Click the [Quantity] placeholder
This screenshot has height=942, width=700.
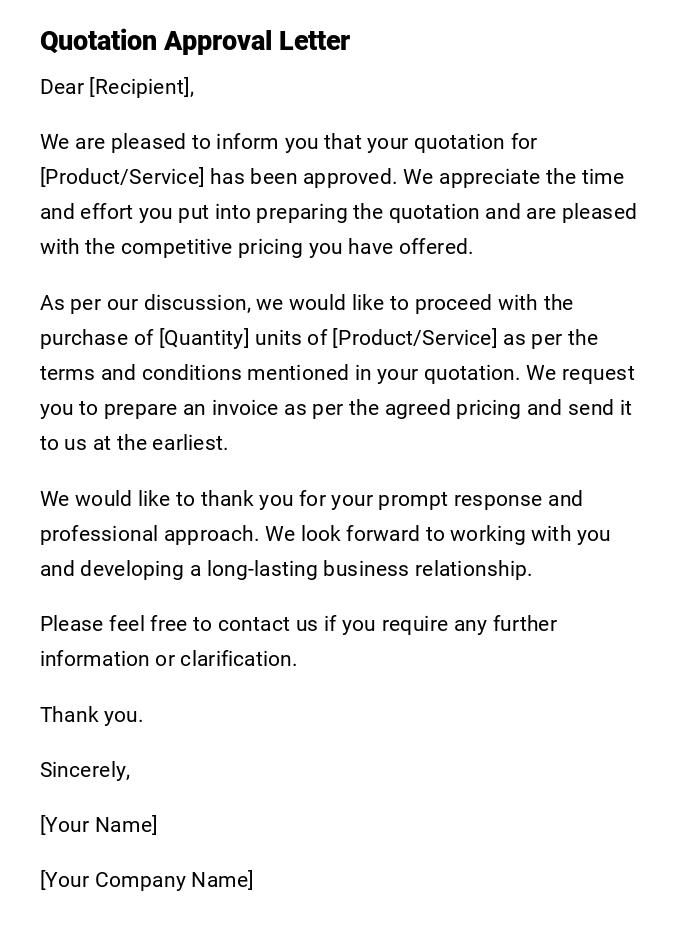click(204, 338)
